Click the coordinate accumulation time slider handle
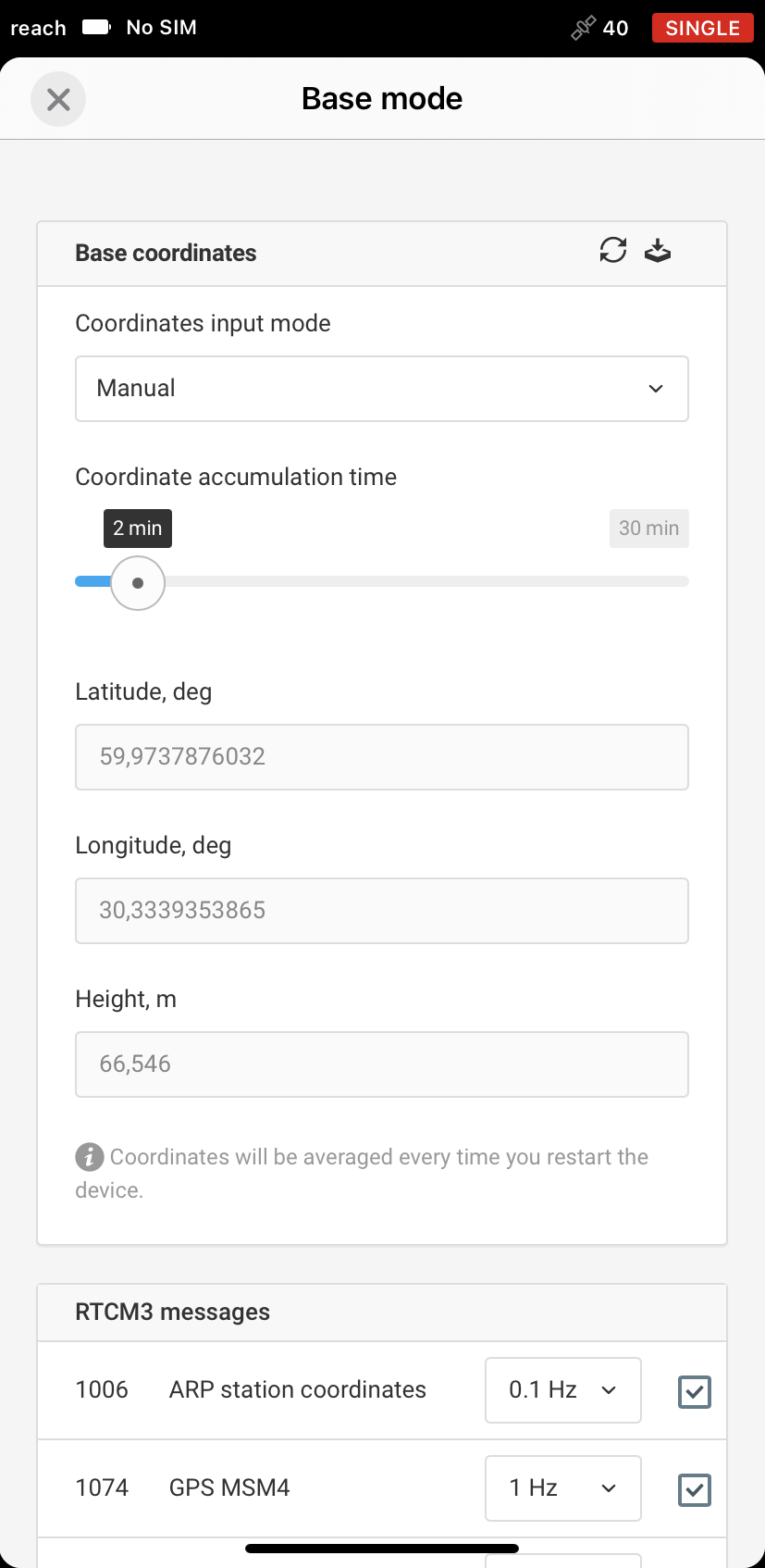Image resolution: width=765 pixels, height=1568 pixels. tap(138, 583)
